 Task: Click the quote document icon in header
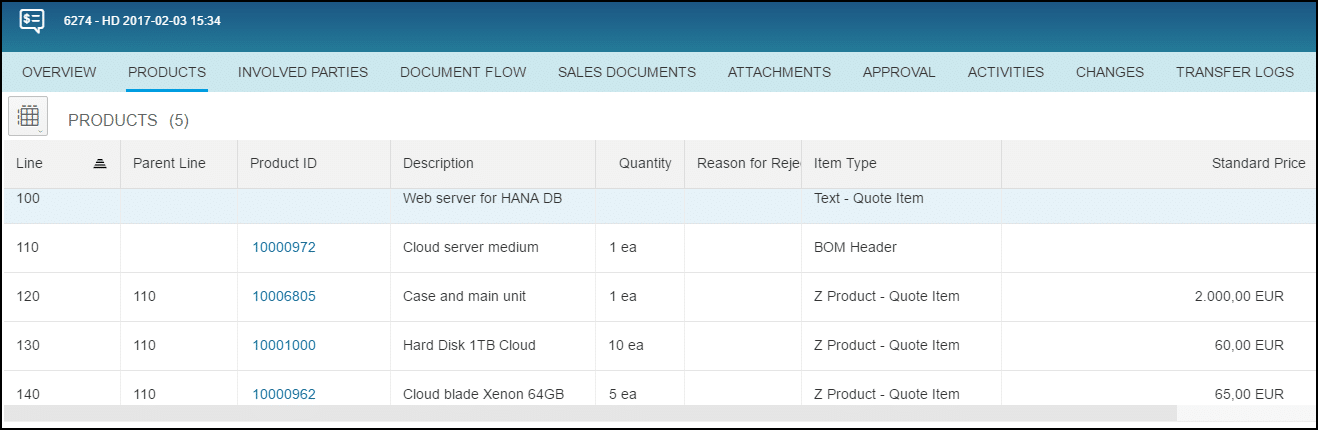point(33,21)
